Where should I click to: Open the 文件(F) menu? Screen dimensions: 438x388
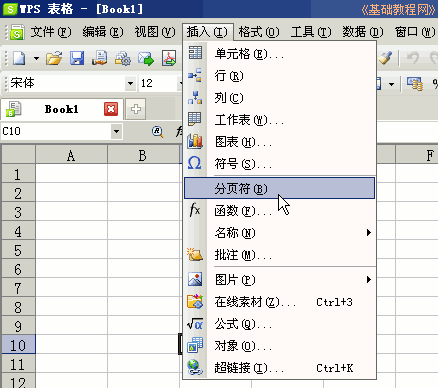pos(51,32)
